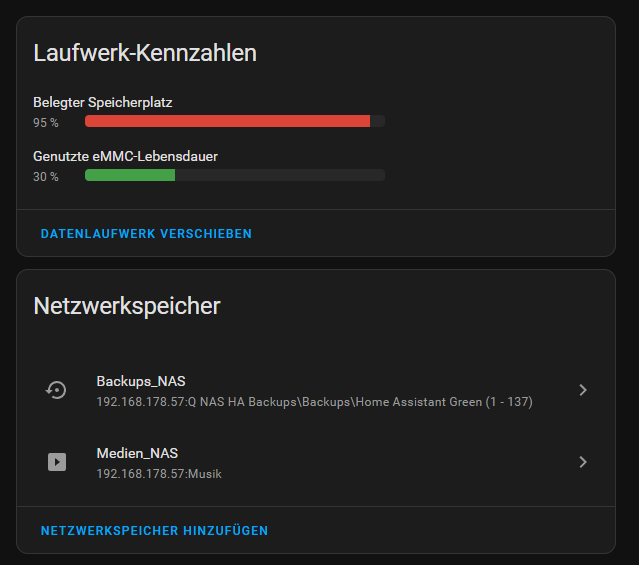Click the media play icon beside Medien_NAS
This screenshot has width=639, height=565.
[57, 462]
